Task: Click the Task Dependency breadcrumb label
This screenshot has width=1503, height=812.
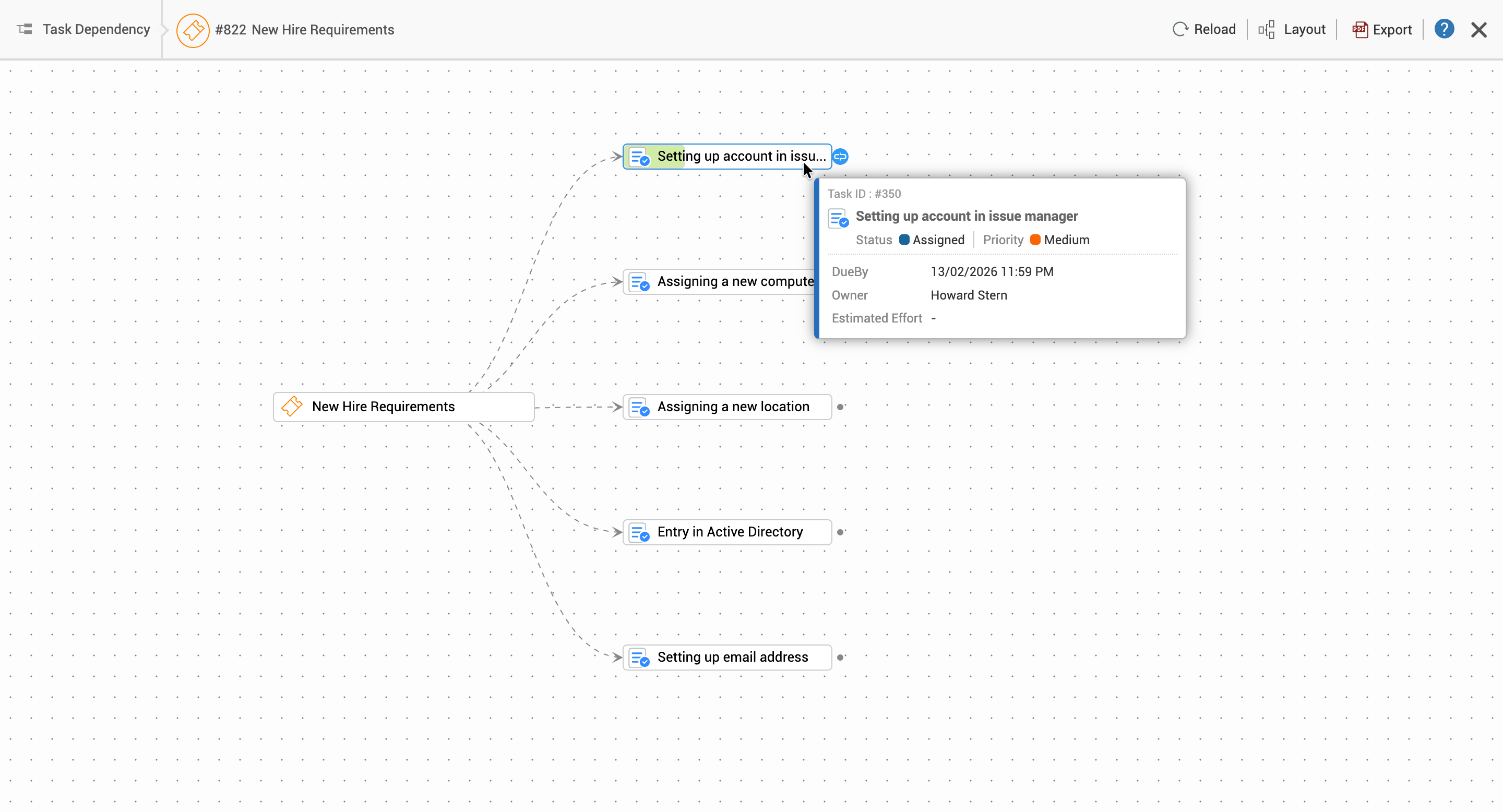Action: pyautogui.click(x=96, y=29)
